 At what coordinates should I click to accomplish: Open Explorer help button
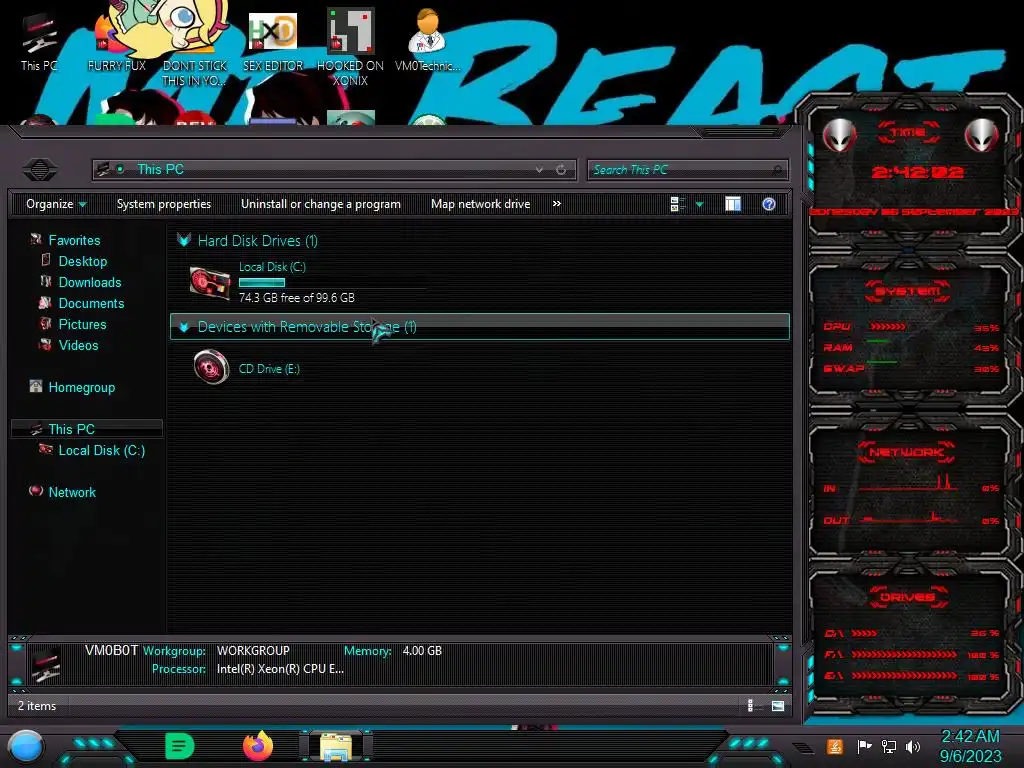pos(769,204)
